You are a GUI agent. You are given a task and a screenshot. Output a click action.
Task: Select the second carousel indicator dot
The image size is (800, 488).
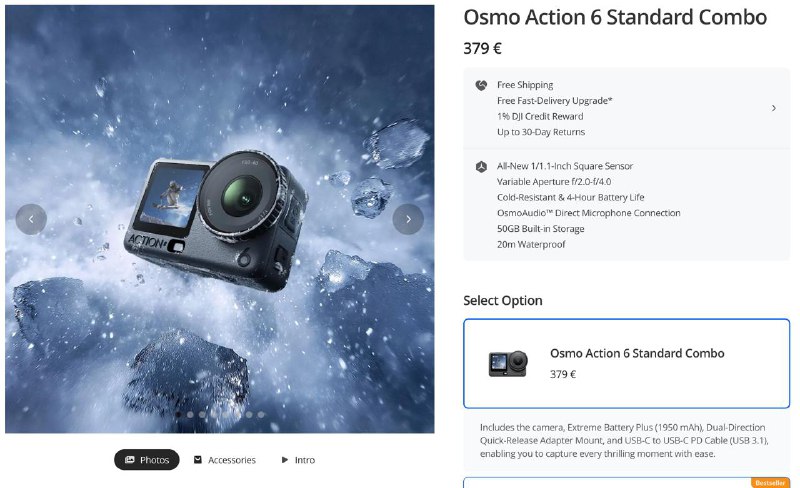click(x=190, y=414)
